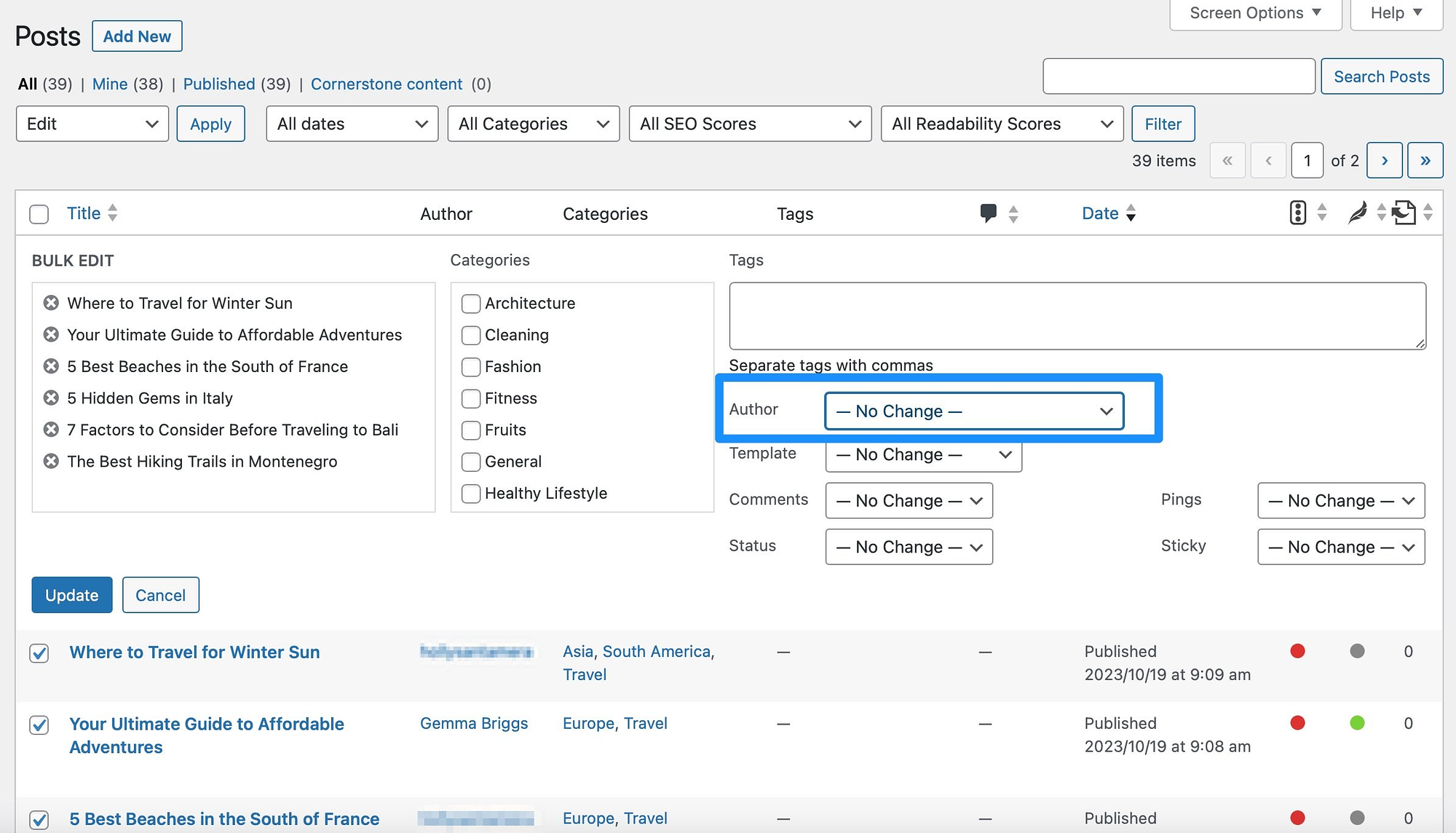Open the Screen Options menu
The image size is (1456, 833).
coord(1253,13)
